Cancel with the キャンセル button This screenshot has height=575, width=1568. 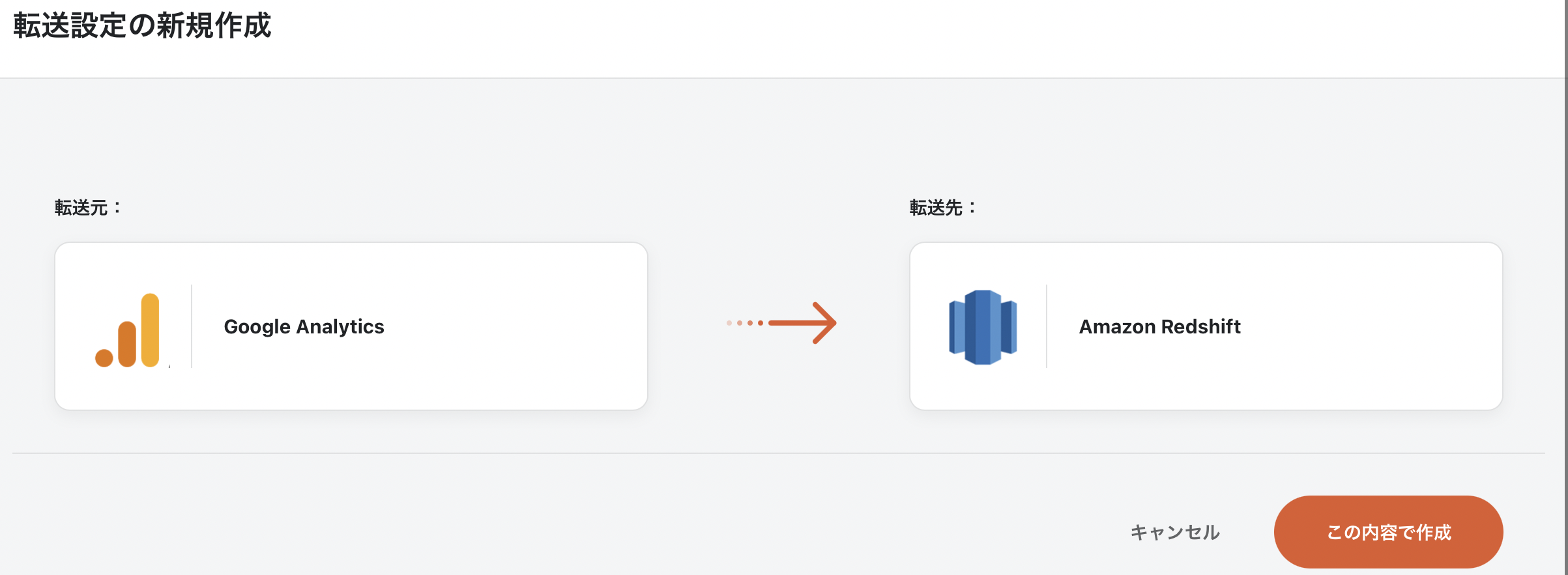1174,532
